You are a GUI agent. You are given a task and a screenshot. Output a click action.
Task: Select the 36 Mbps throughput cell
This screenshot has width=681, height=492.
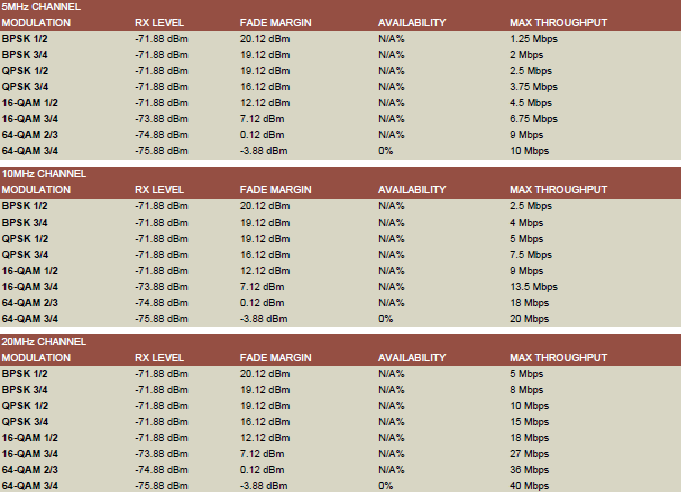pos(529,470)
